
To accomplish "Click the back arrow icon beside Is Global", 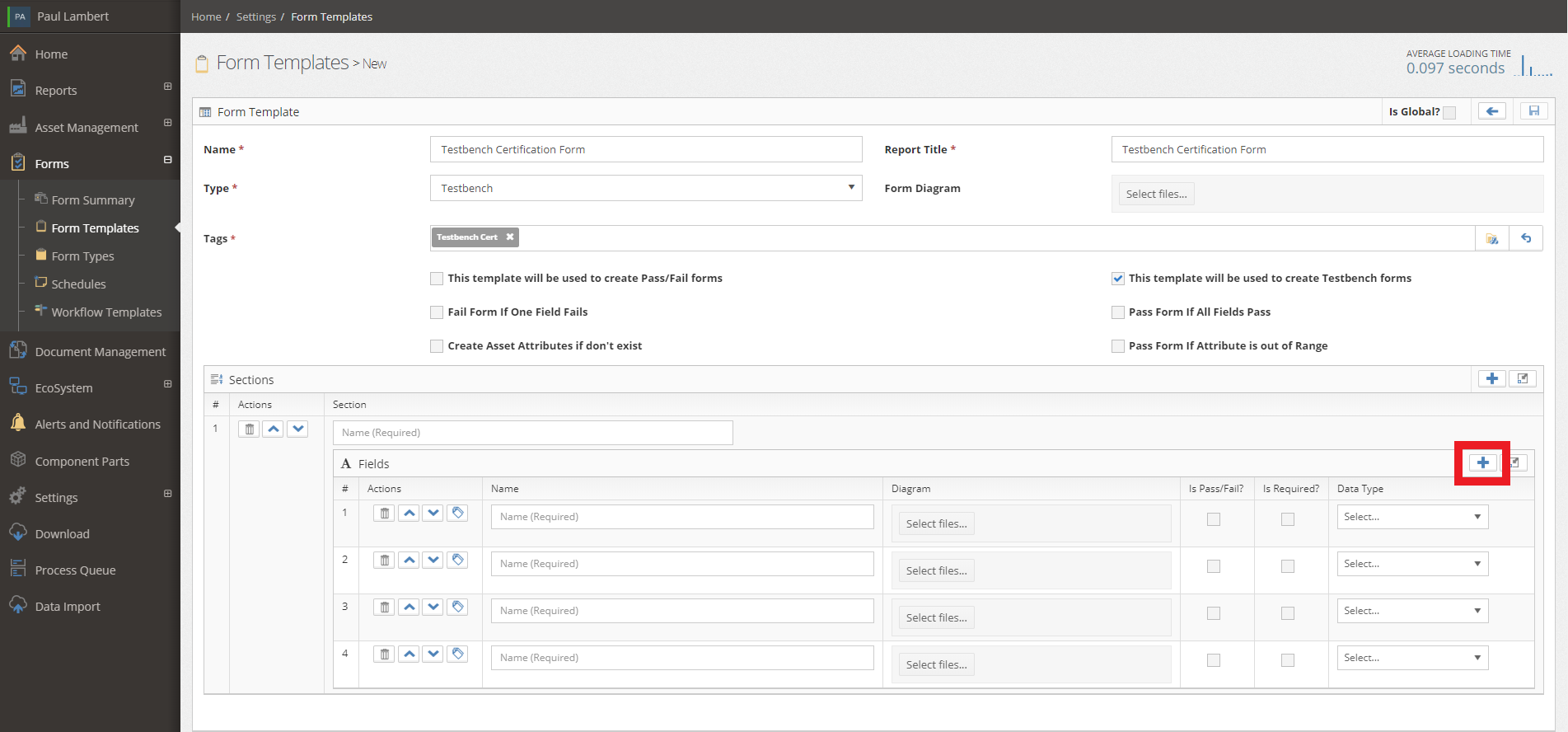I will 1491,111.
